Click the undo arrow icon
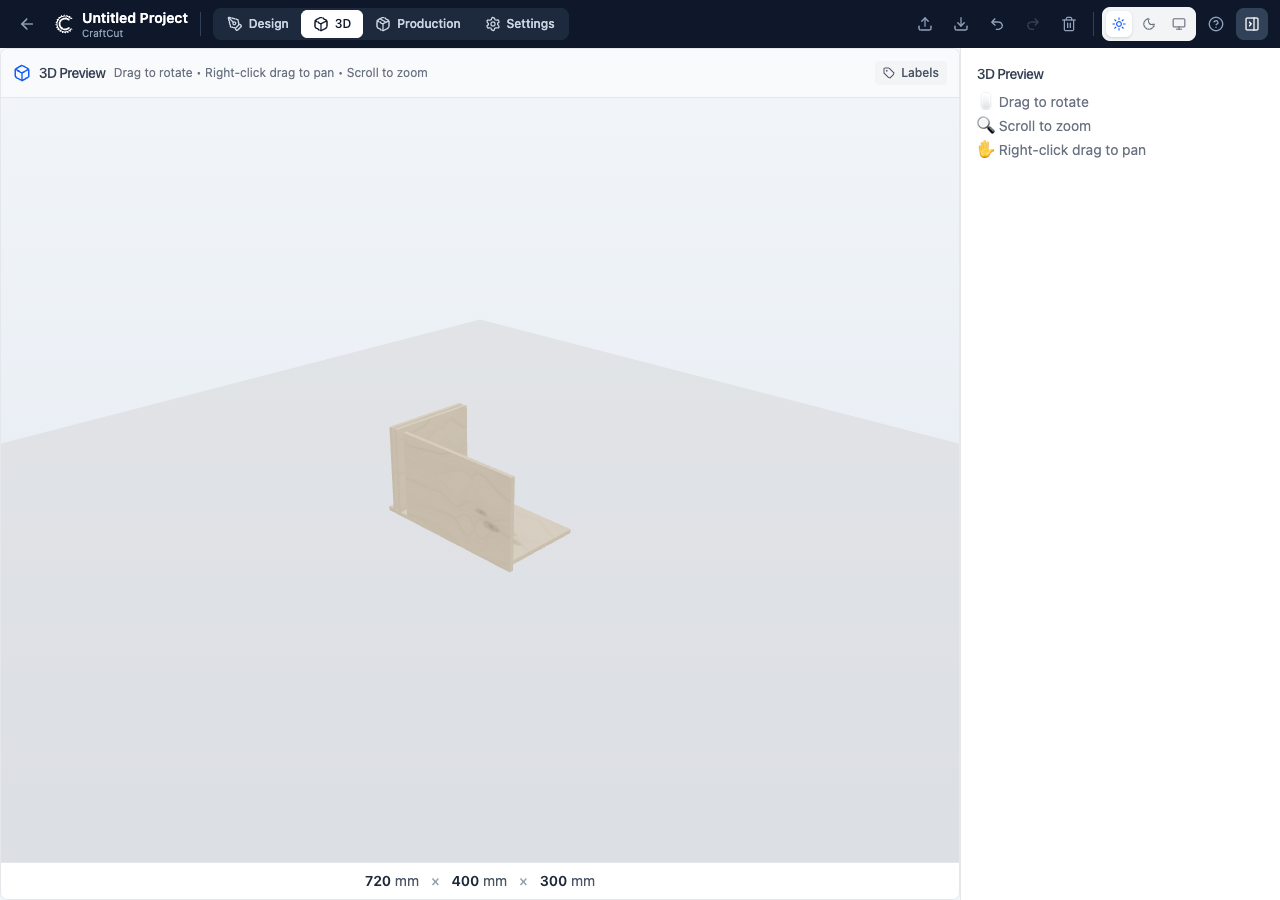Viewport: 1280px width, 900px height. (996, 23)
